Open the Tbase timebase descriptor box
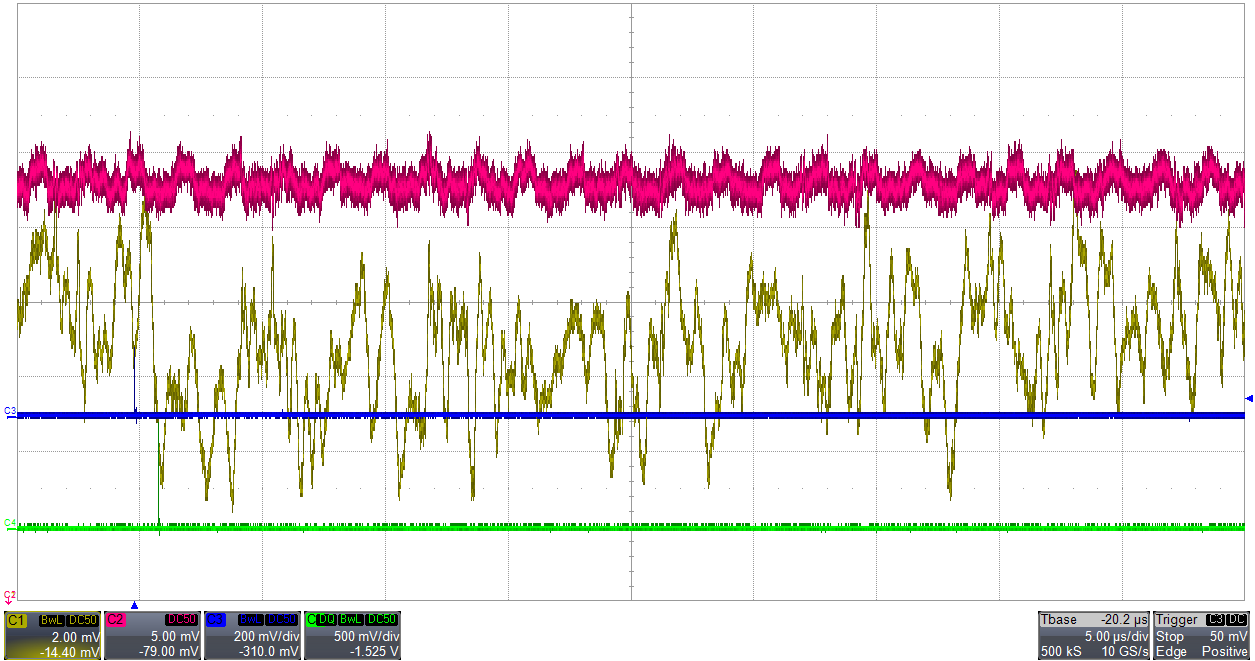 click(x=1094, y=635)
